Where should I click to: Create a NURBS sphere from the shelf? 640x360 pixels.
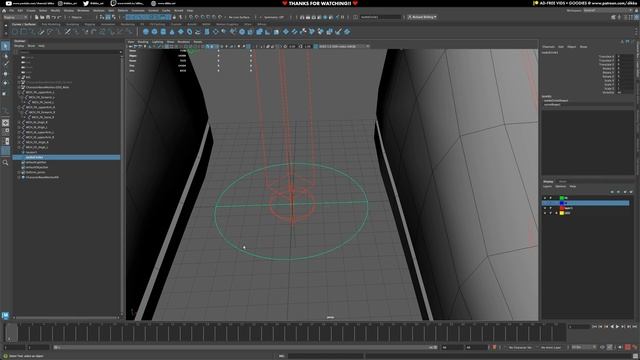(x=146, y=31)
